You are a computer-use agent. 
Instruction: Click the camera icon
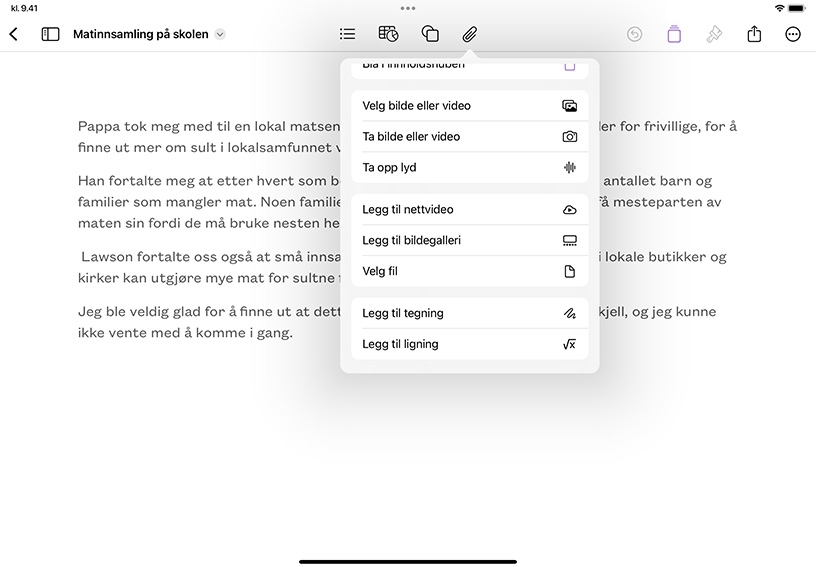coord(570,136)
